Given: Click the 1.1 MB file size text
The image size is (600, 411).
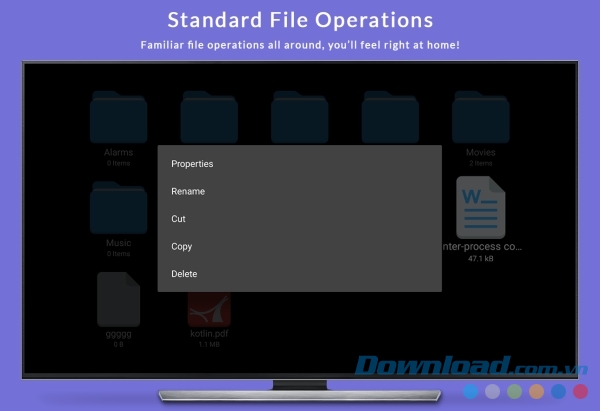Looking at the screenshot, I should pyautogui.click(x=209, y=344).
